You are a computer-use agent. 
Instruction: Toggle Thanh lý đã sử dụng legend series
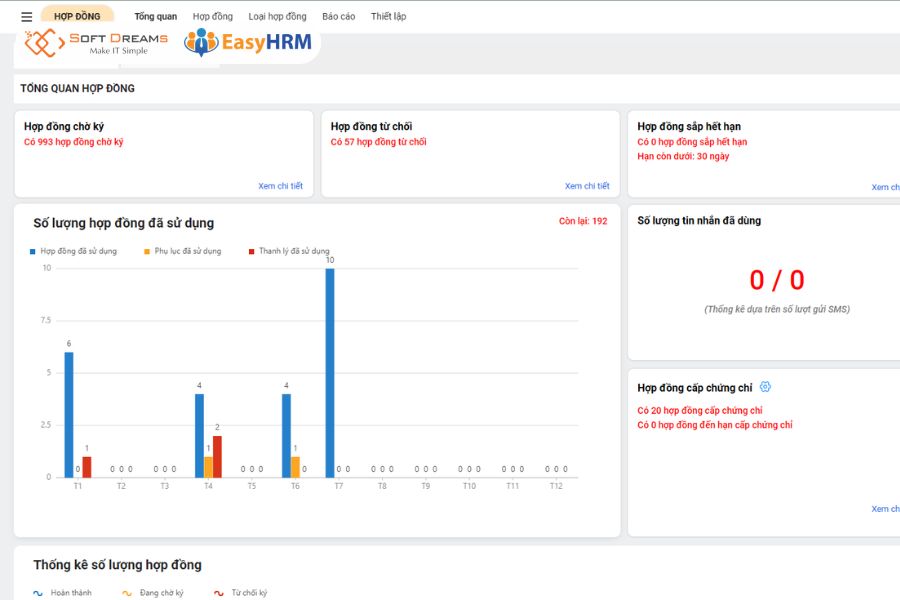coord(289,251)
